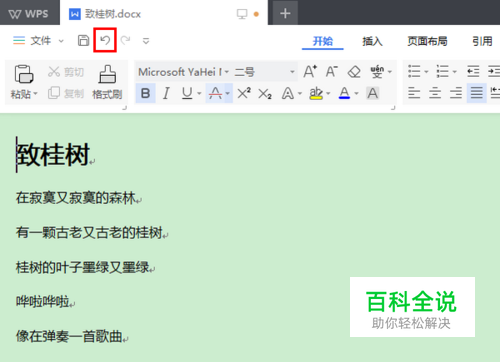The height and width of the screenshot is (362, 500).
Task: Expand the 粘贴 dropdown arrow
Action: coord(35,94)
